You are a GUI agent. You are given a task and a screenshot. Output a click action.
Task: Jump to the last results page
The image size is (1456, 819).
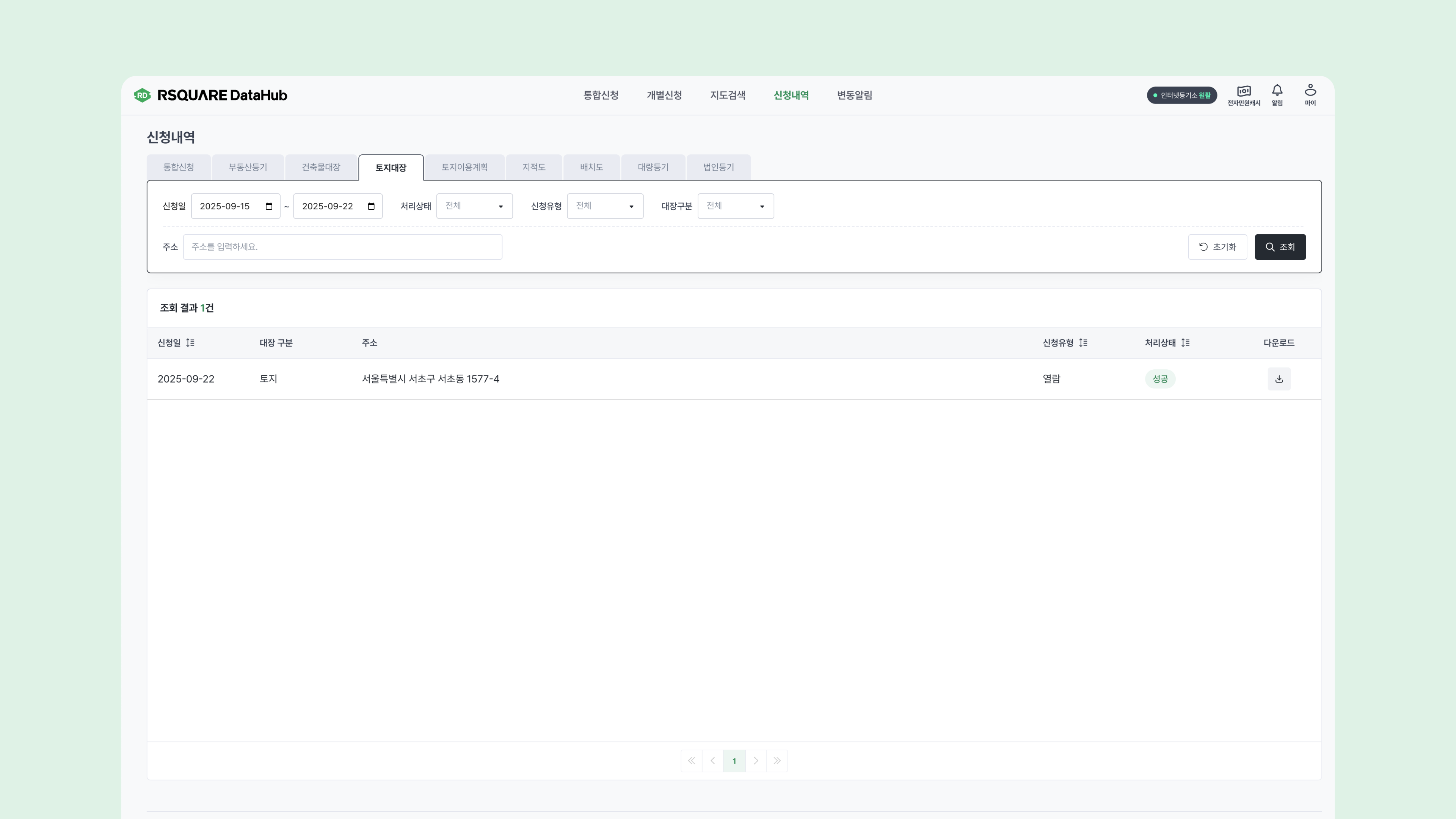click(x=777, y=761)
